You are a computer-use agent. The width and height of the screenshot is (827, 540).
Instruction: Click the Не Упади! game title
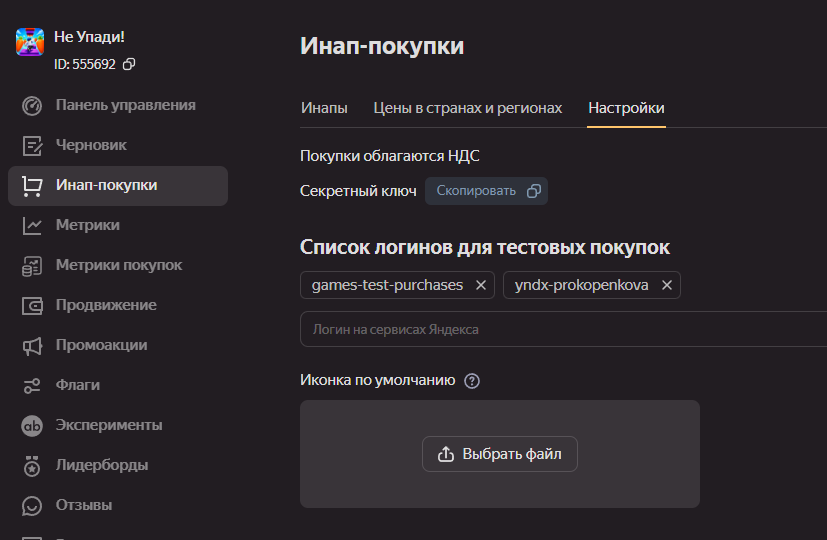[89, 37]
